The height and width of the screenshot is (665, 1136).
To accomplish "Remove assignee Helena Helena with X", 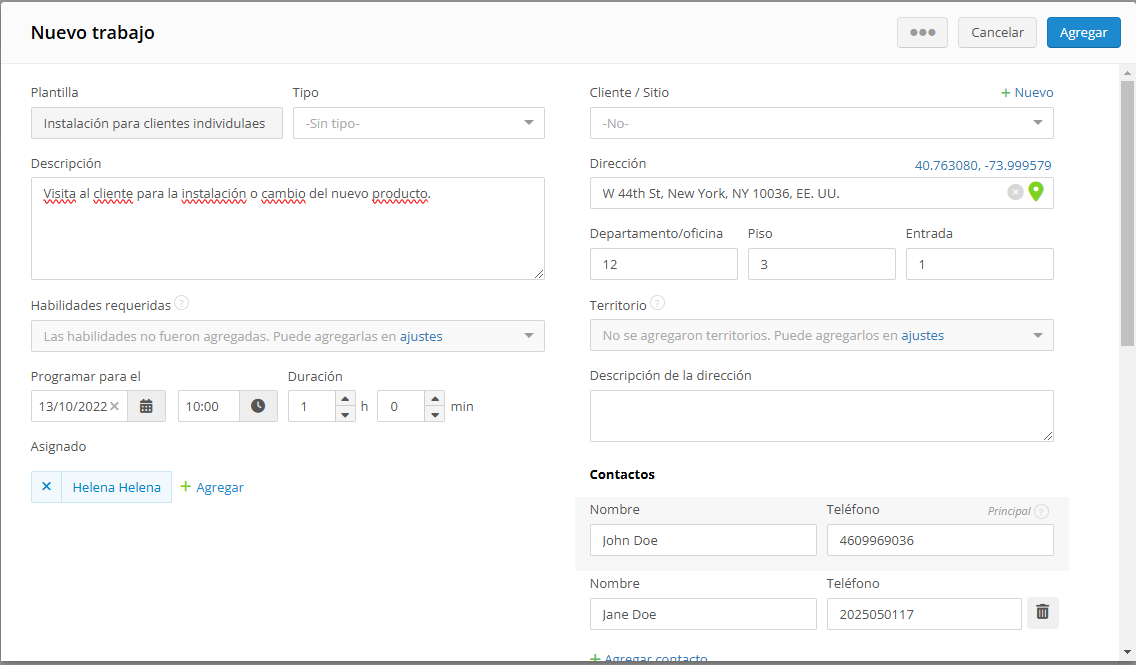I will pos(46,487).
